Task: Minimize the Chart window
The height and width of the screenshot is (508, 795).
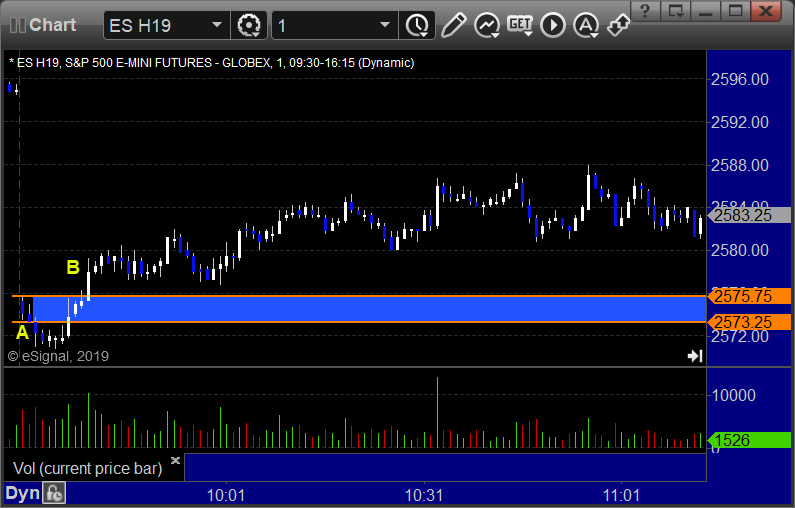Action: [706, 10]
